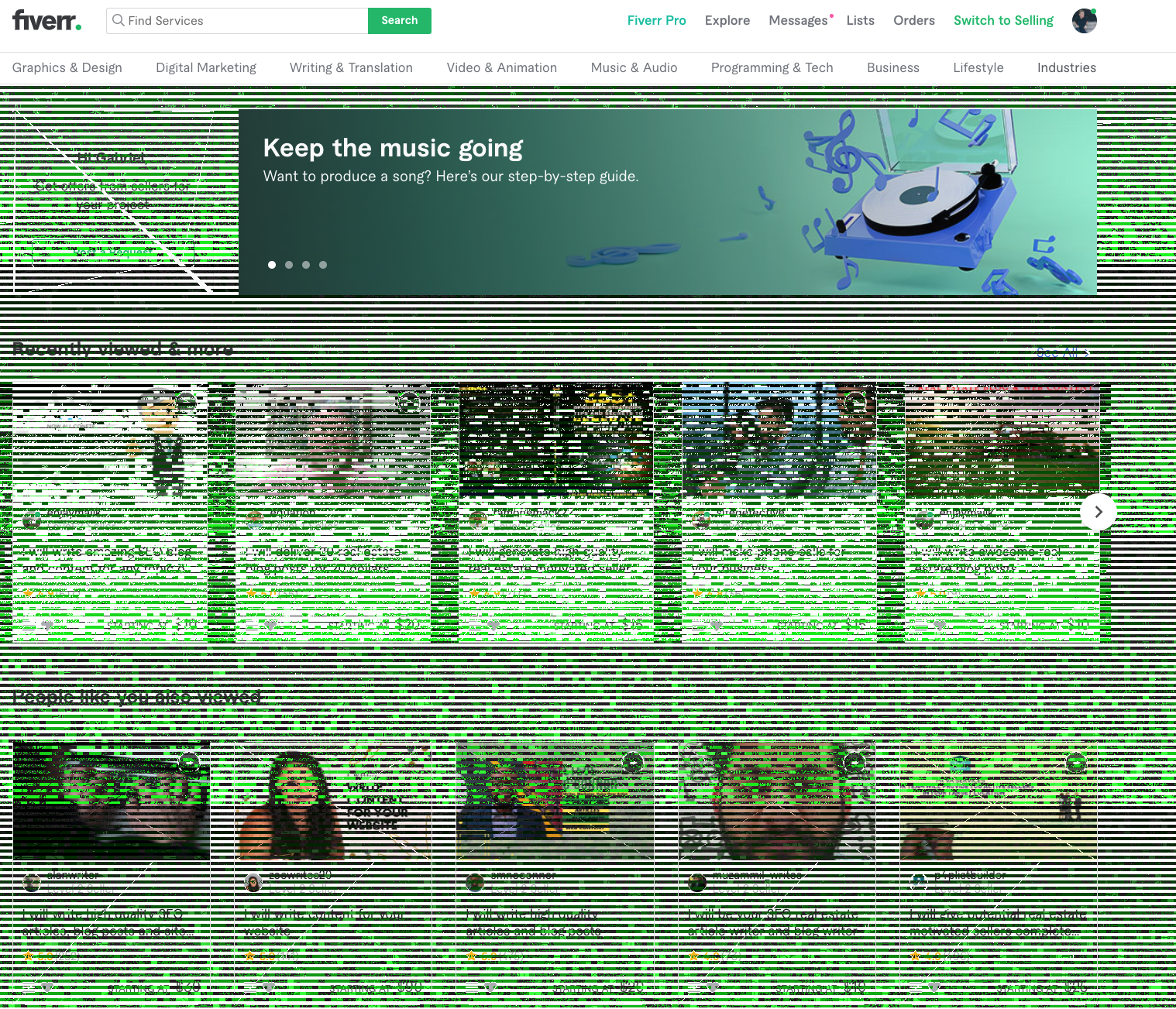This screenshot has height=1009, width=1176.
Task: Click amnoconnor's seller avatar icon
Action: click(x=475, y=883)
